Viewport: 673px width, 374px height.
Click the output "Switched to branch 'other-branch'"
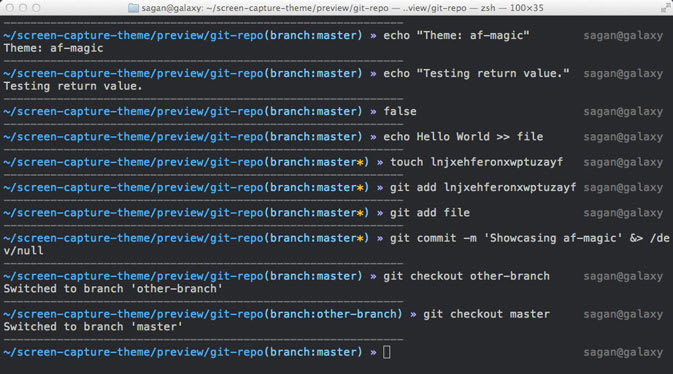[113, 289]
